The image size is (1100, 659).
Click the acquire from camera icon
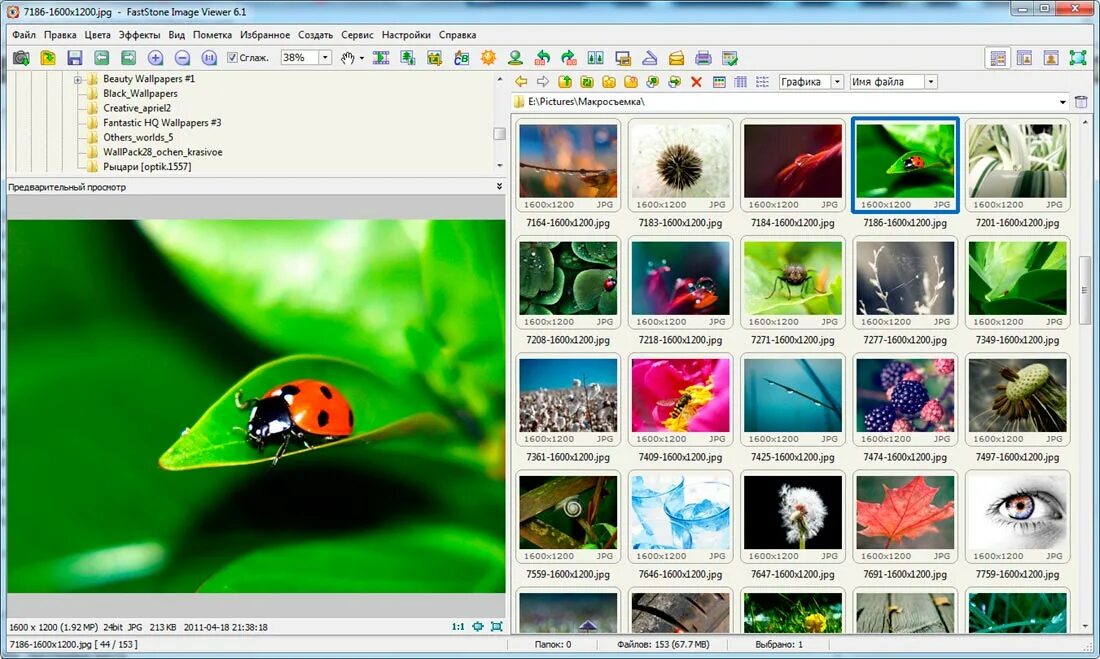21,58
